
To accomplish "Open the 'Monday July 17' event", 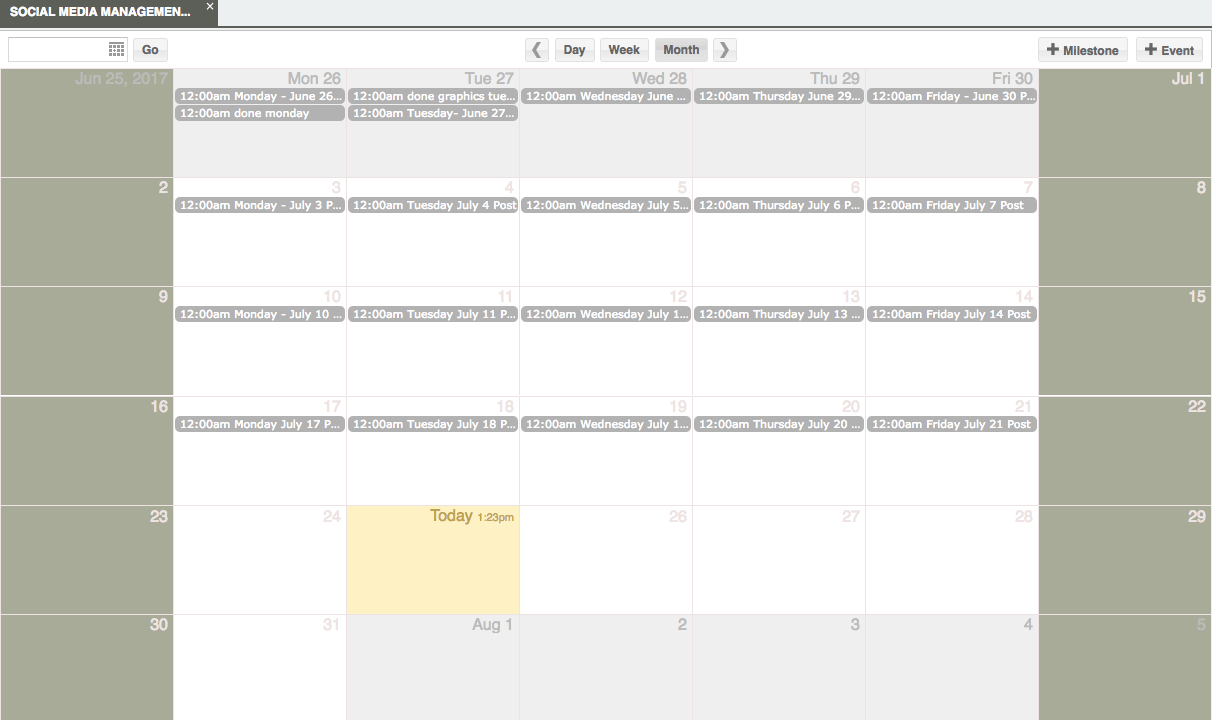I will [260, 424].
